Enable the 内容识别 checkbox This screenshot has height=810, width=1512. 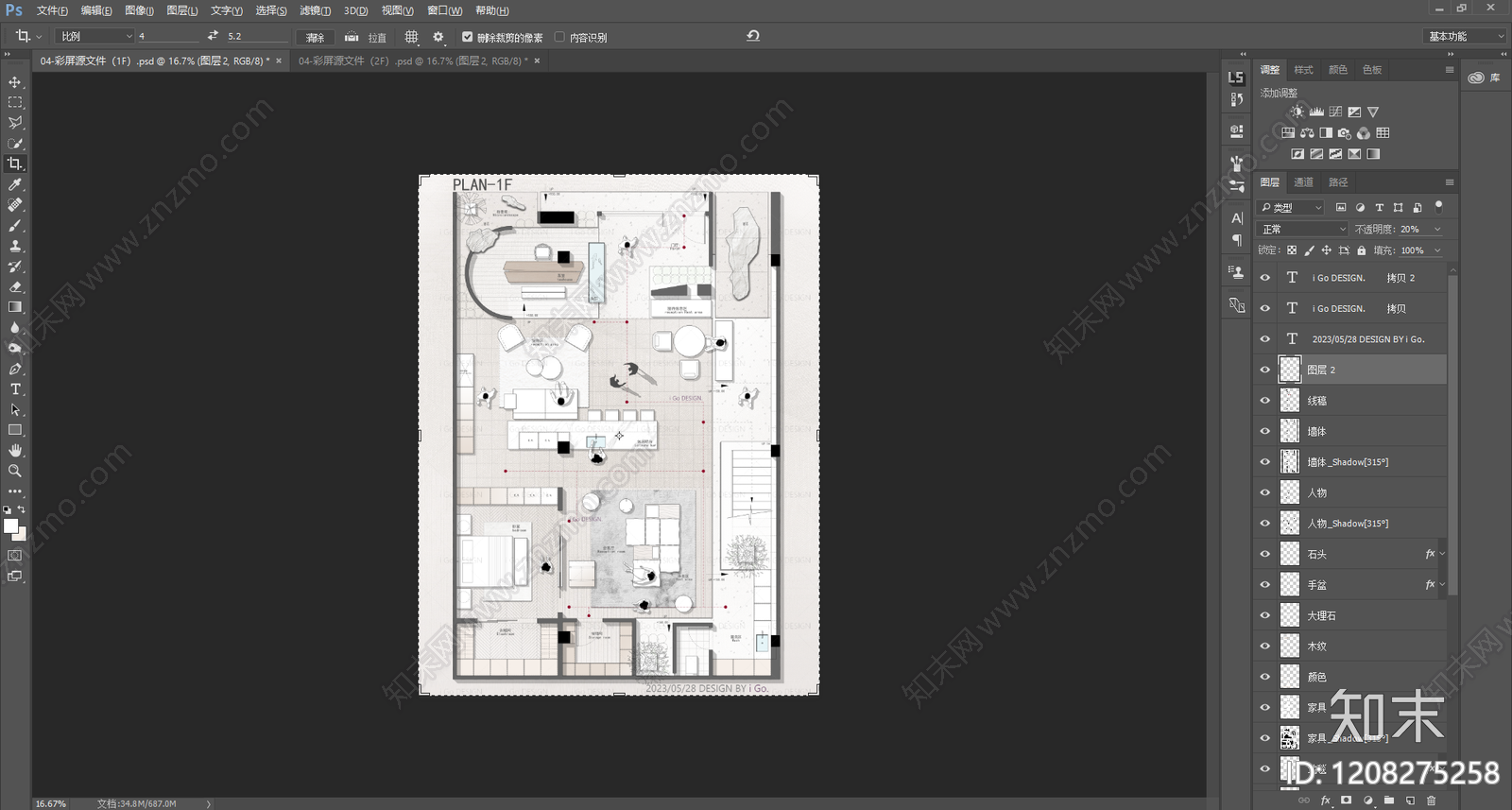pyautogui.click(x=559, y=37)
